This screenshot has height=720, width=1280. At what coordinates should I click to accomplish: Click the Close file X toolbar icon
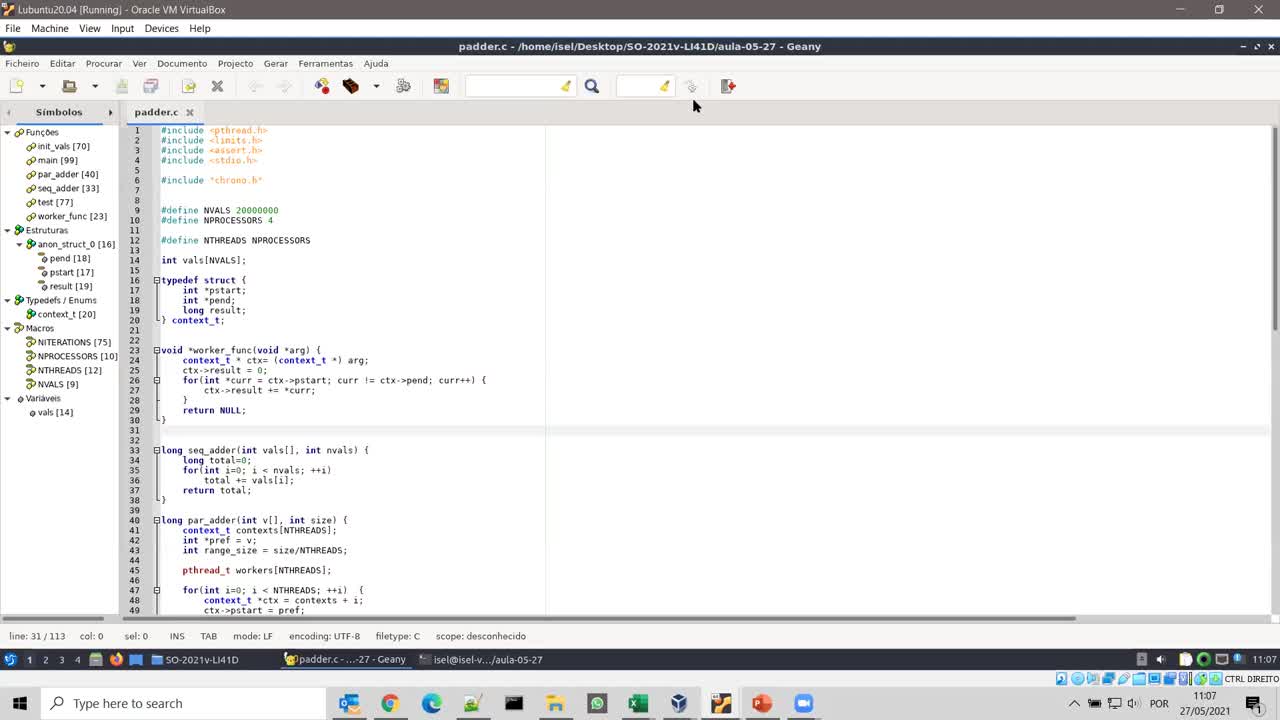(217, 86)
